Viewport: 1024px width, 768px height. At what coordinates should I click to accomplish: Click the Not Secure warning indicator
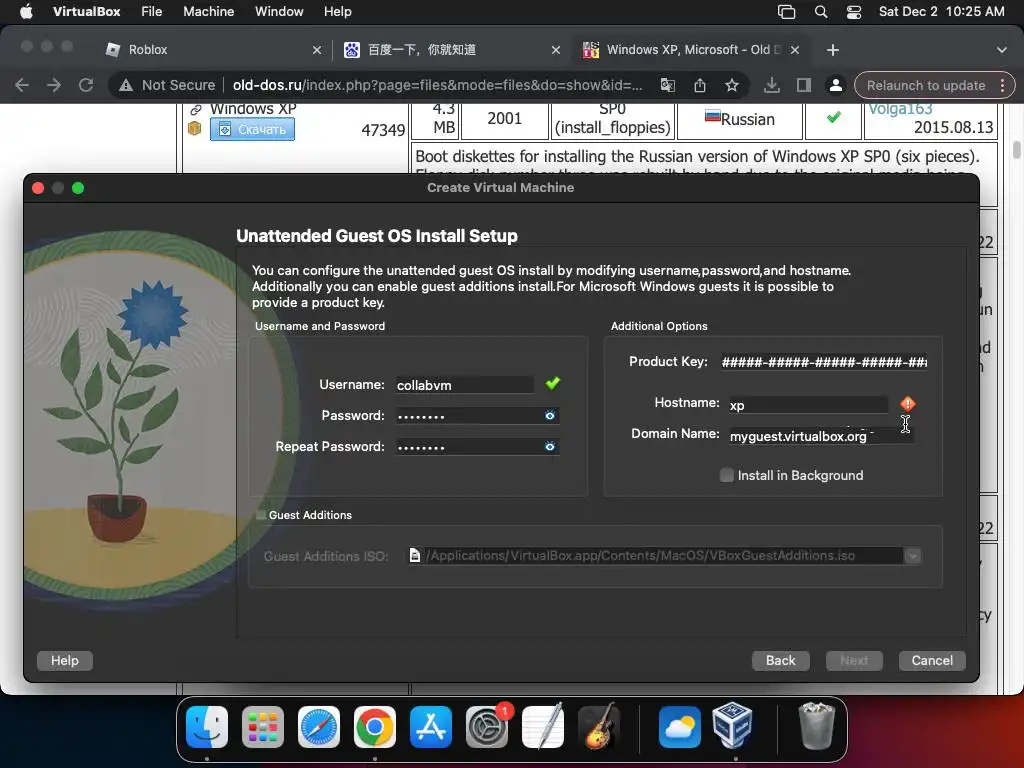pyautogui.click(x=167, y=85)
